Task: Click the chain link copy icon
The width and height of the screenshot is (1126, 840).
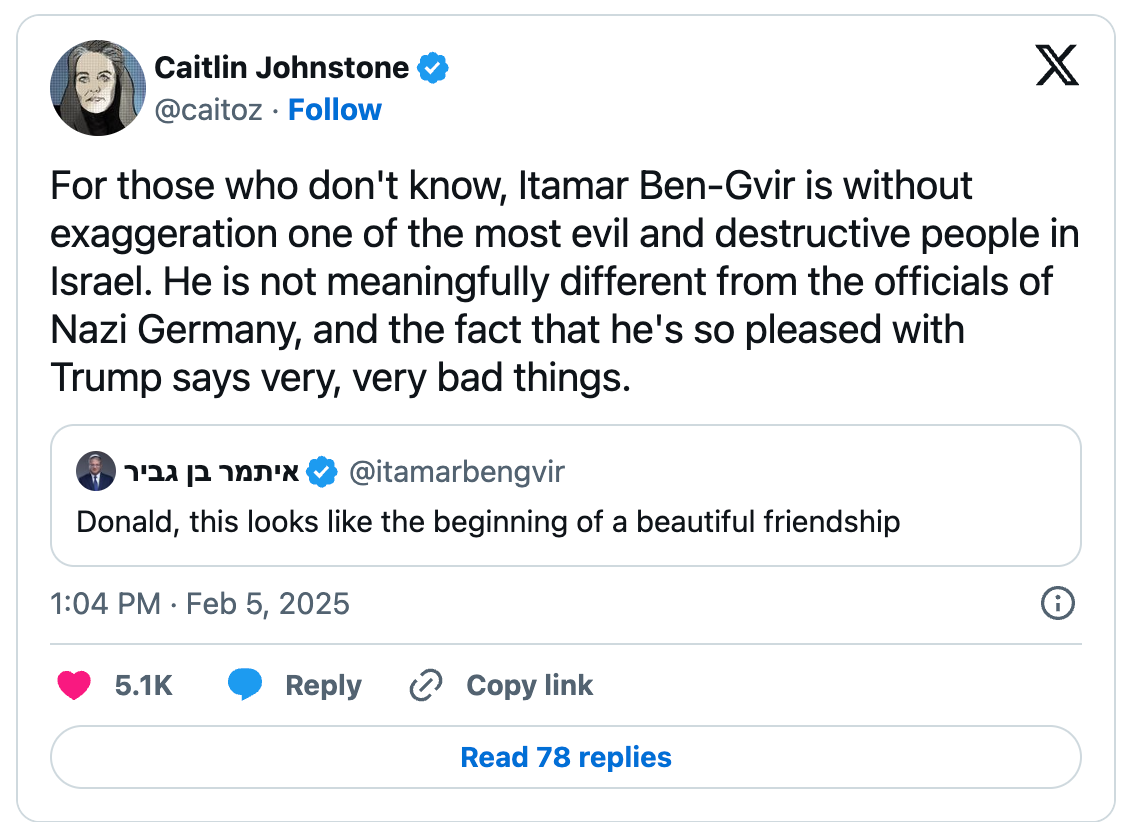Action: coord(426,685)
